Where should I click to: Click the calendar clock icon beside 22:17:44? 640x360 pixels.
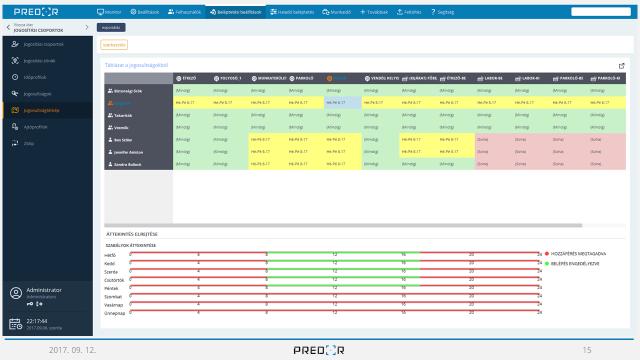(16, 324)
